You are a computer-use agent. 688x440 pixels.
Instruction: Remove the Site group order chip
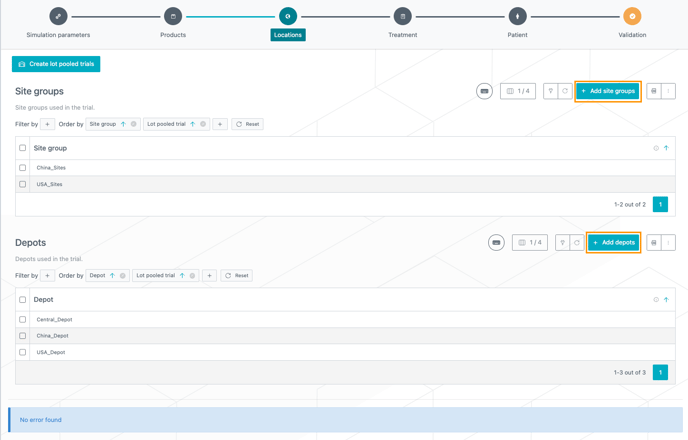pos(134,124)
